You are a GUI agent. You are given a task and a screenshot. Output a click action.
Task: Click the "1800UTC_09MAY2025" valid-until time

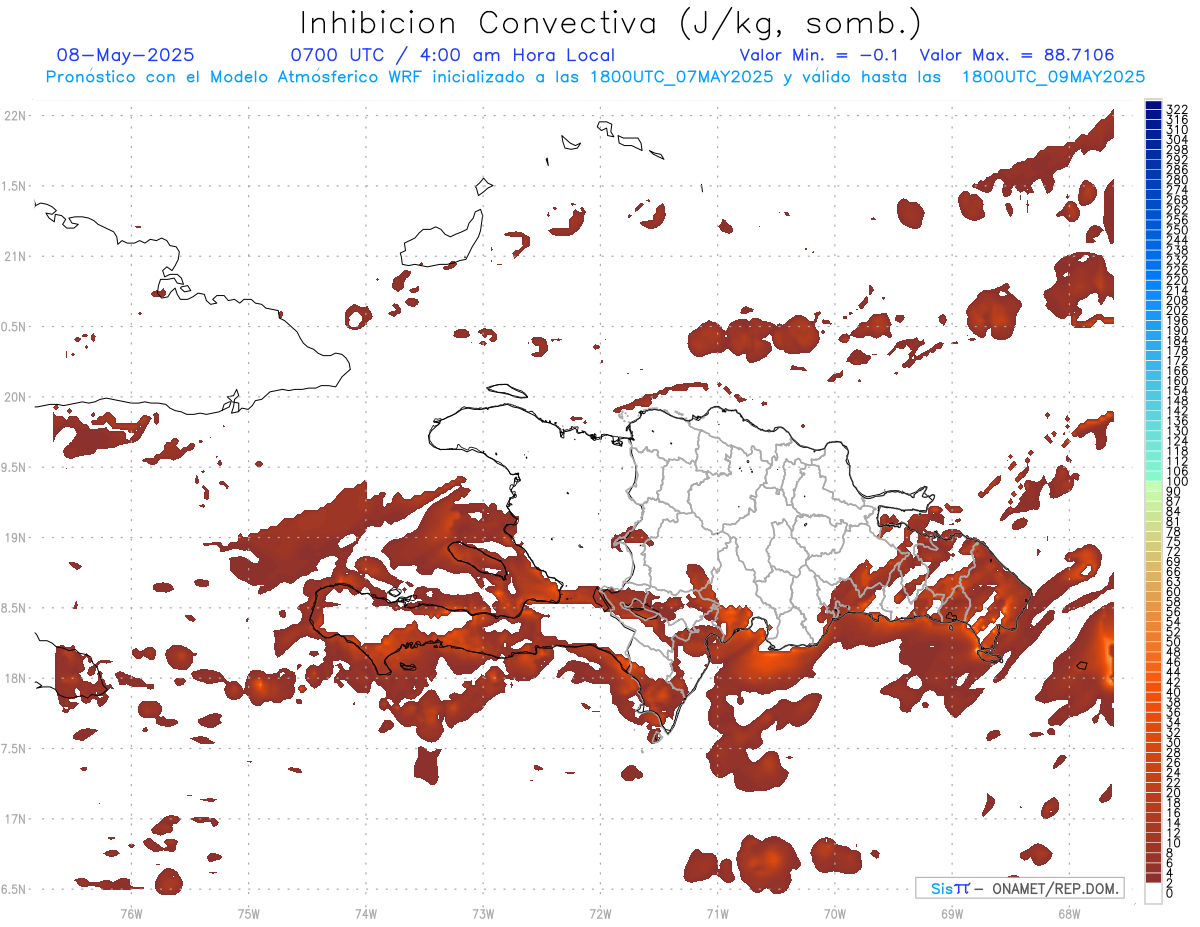(1053, 77)
